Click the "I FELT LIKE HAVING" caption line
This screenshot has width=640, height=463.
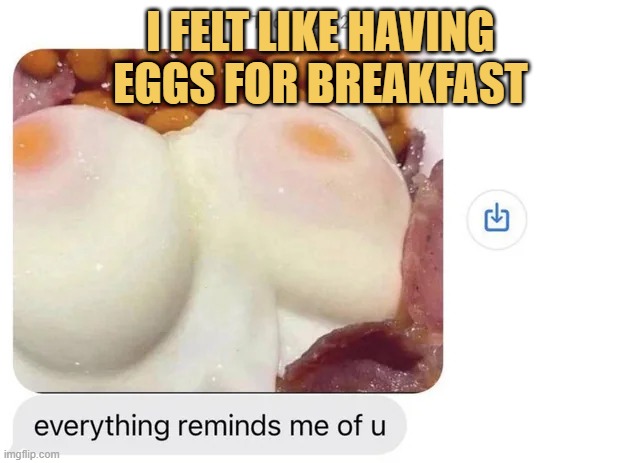[321, 31]
